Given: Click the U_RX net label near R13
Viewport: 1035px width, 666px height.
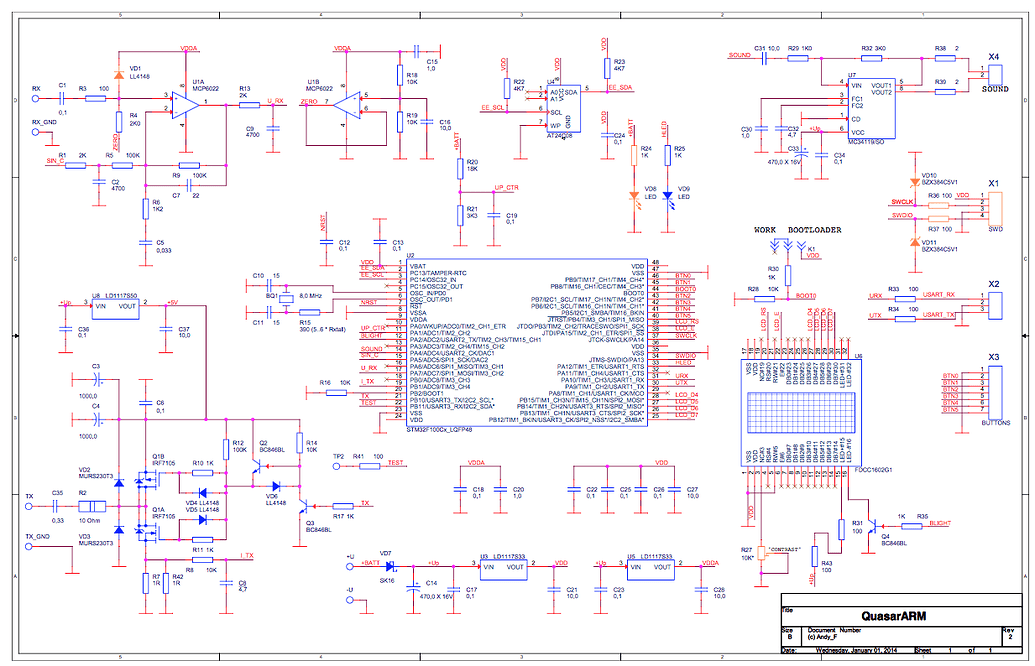Looking at the screenshot, I should click(x=275, y=101).
